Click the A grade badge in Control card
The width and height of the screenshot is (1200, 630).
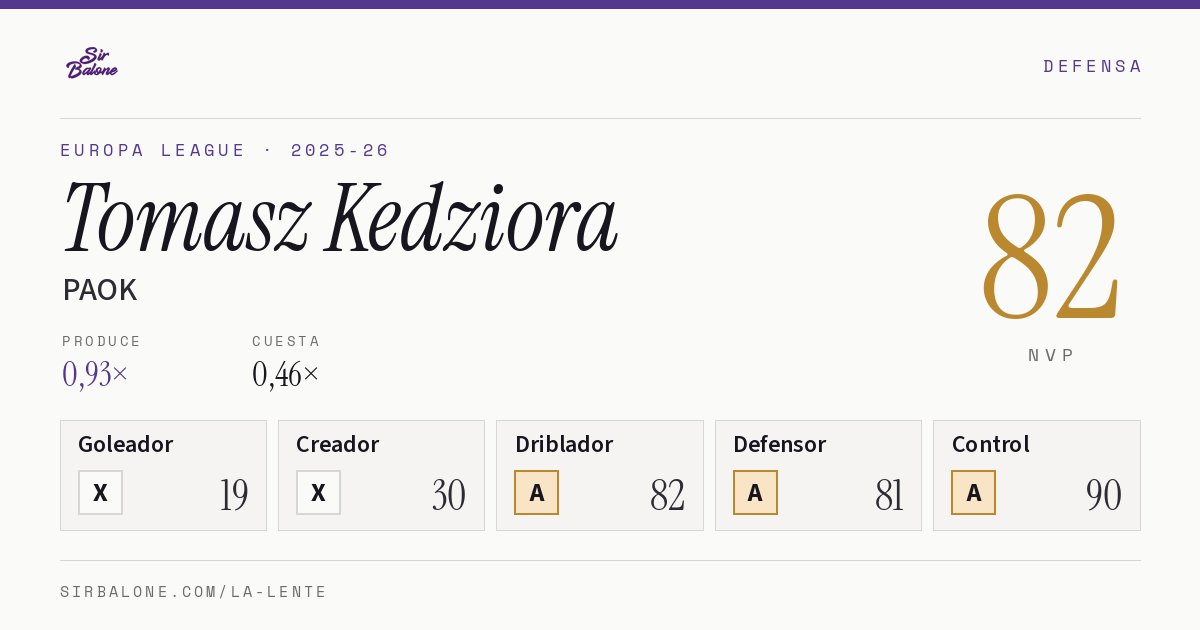point(973,493)
